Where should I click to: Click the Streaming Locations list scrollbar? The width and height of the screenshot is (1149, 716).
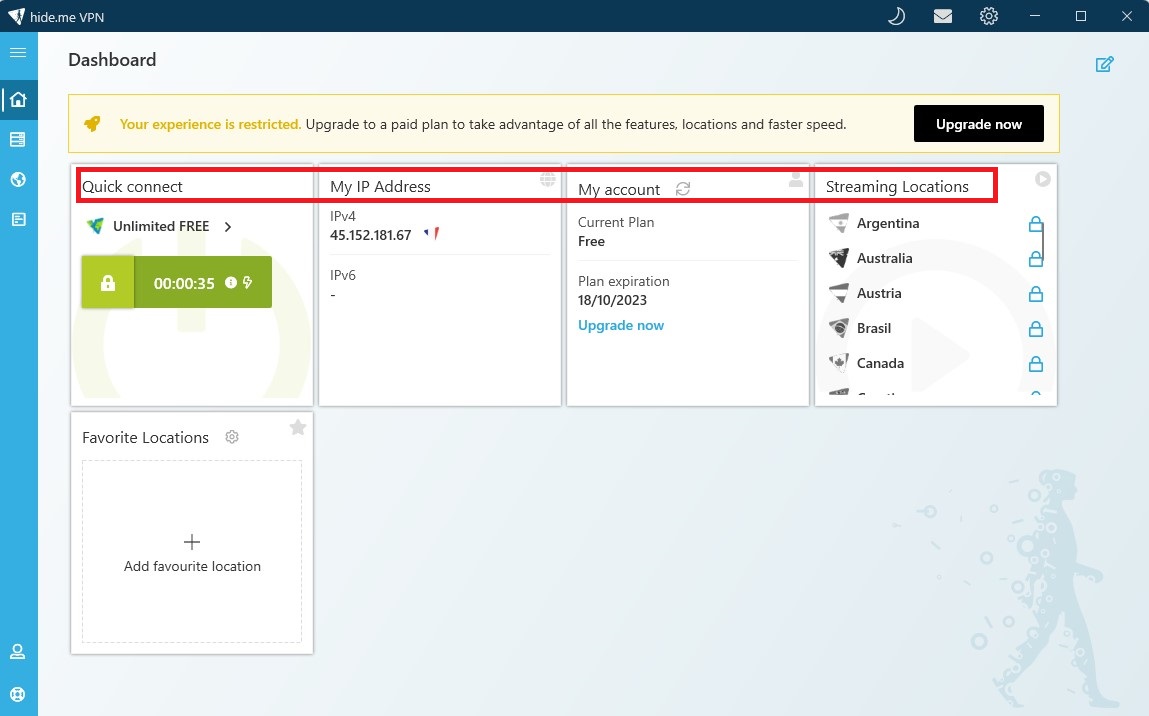pos(1044,240)
